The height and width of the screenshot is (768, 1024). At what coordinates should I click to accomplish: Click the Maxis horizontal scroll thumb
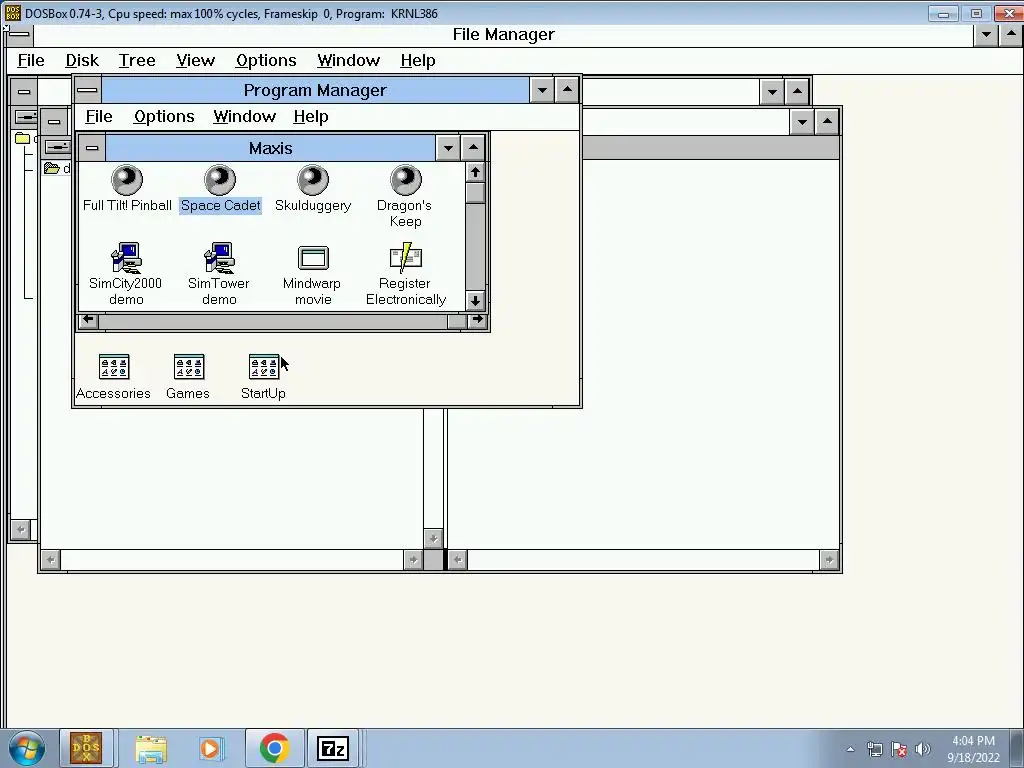pos(456,321)
